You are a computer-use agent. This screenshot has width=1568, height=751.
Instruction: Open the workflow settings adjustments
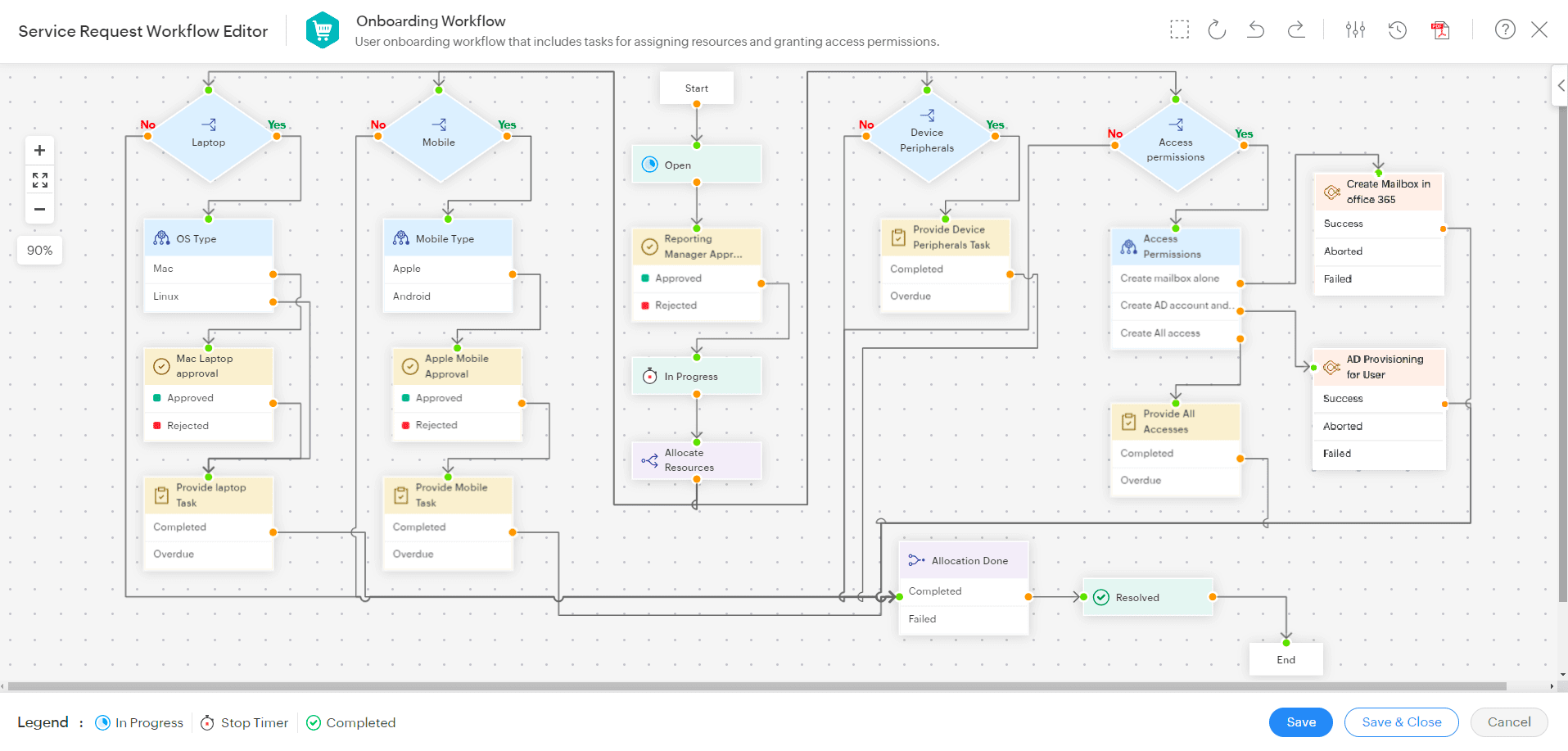(x=1355, y=29)
